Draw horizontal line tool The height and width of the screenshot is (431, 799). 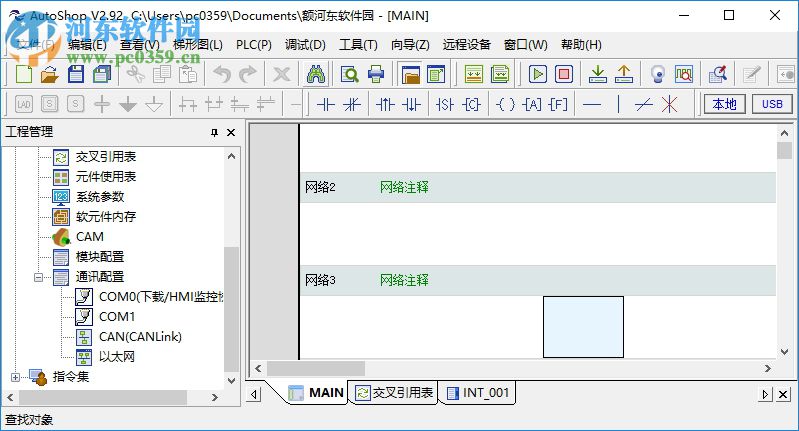592,104
